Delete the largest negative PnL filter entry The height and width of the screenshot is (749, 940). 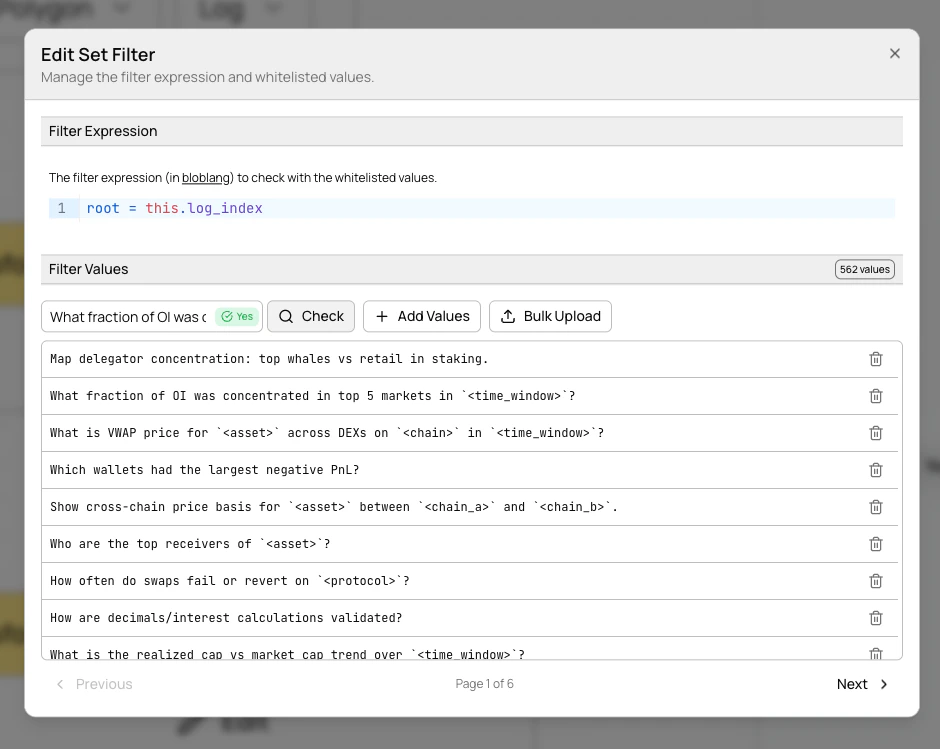[876, 470]
